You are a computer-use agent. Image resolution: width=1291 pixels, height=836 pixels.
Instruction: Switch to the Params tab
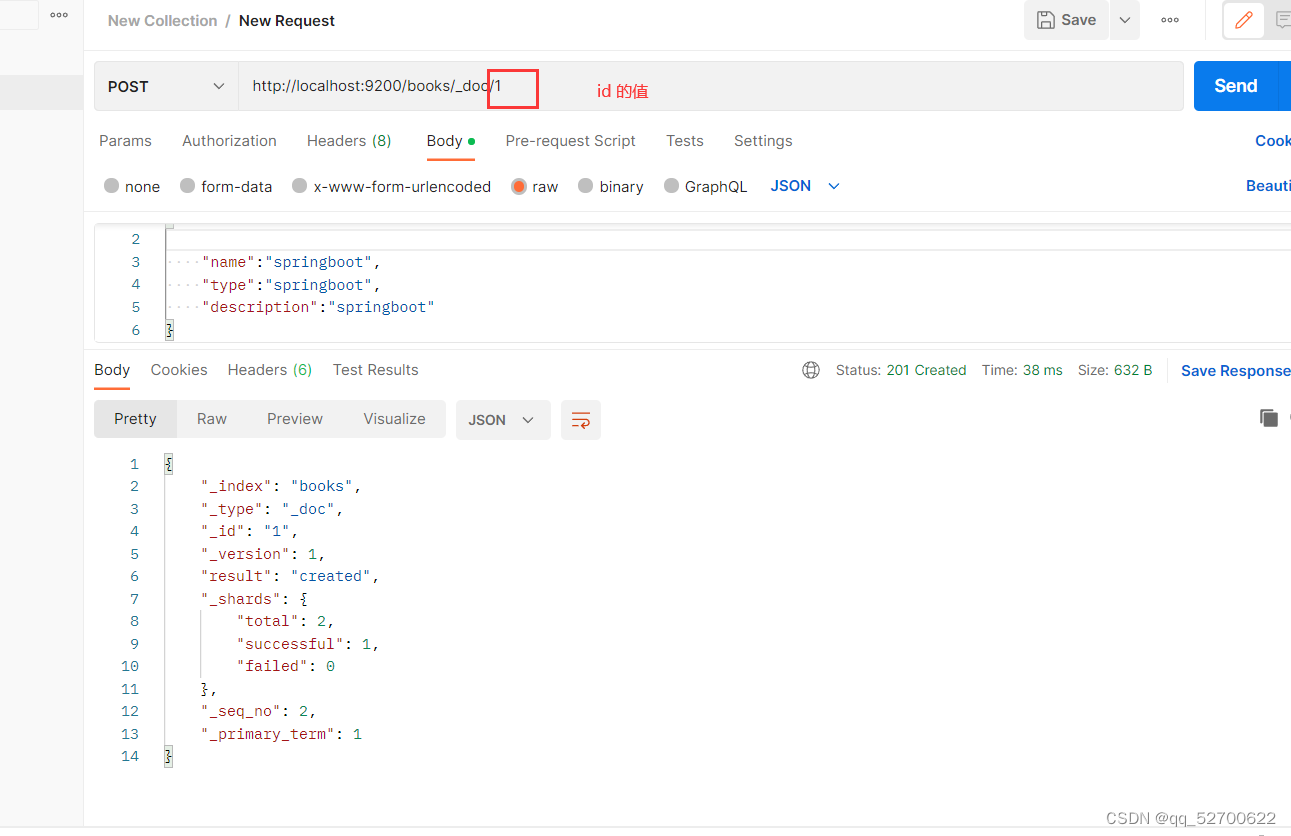tap(125, 141)
